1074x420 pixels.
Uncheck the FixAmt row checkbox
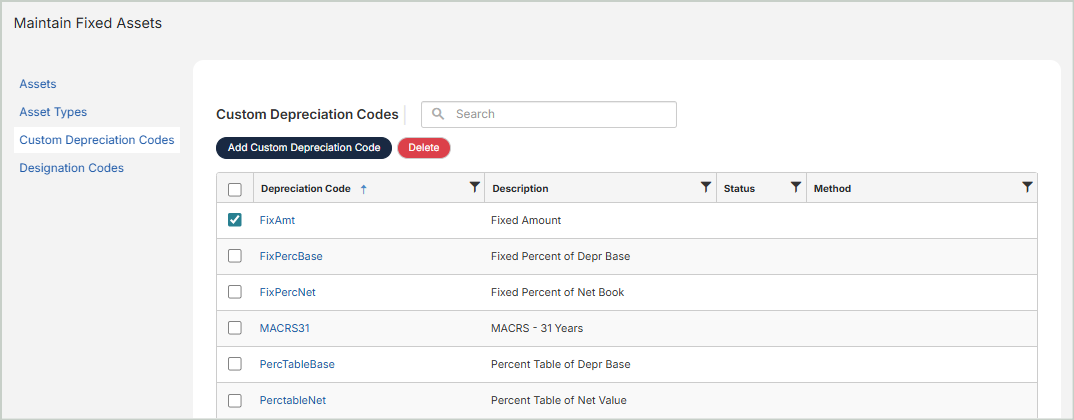(235, 220)
